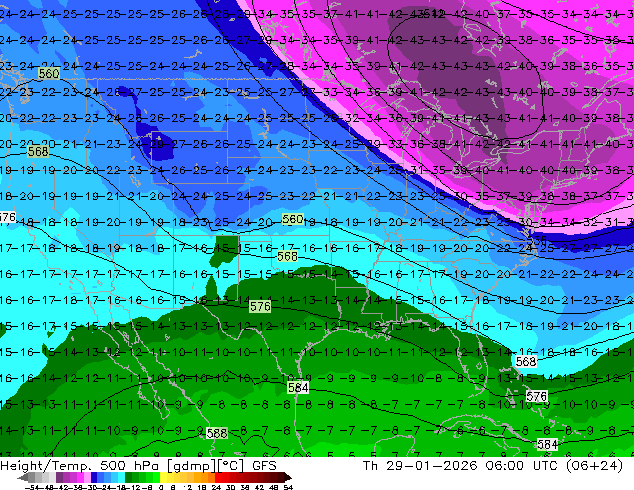Click the '24' legend scale value
This screenshot has width=634, height=490.
pos(216,487)
